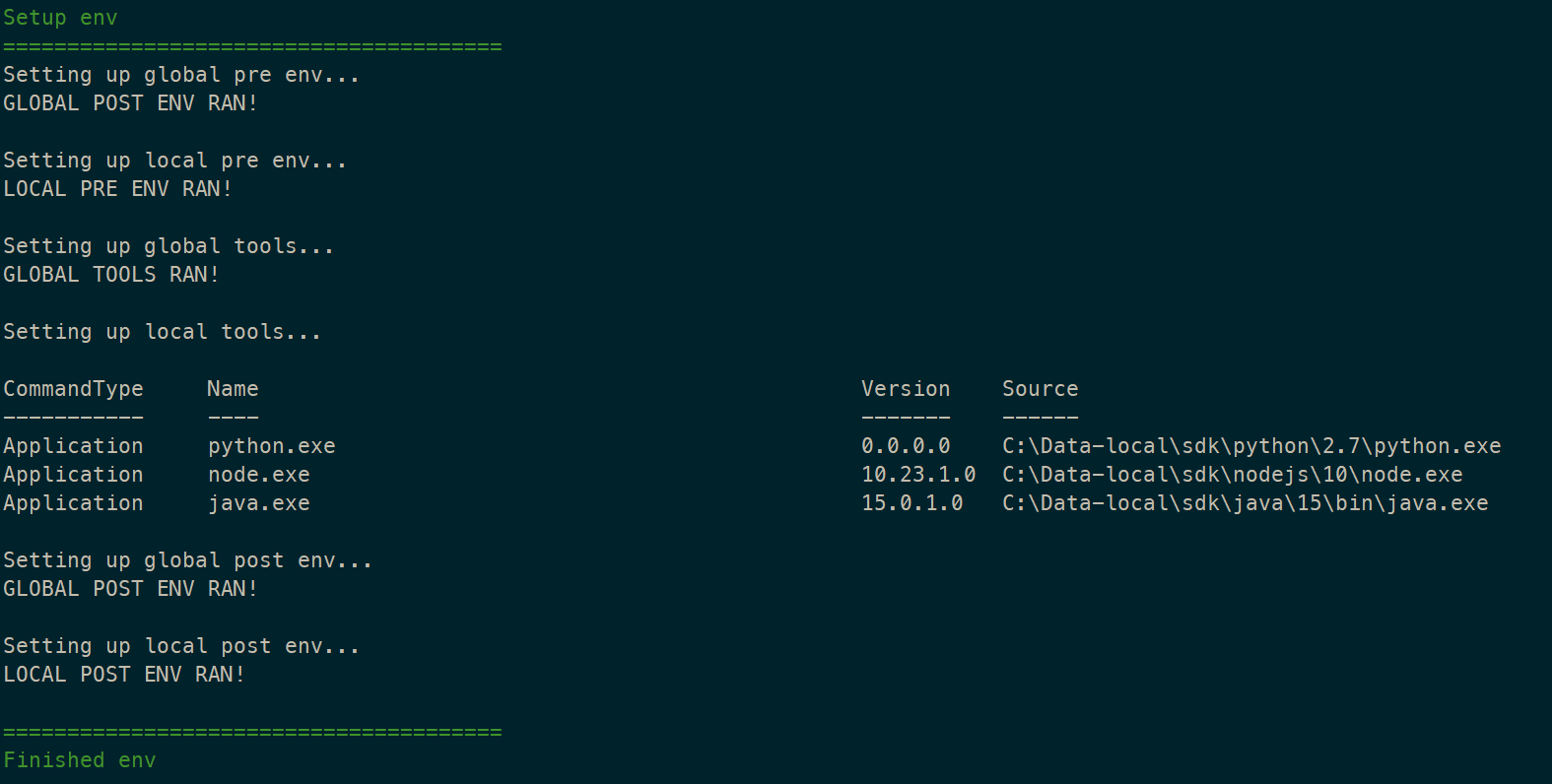
Task: Click the 'Source' column header
Action: 1041,389
